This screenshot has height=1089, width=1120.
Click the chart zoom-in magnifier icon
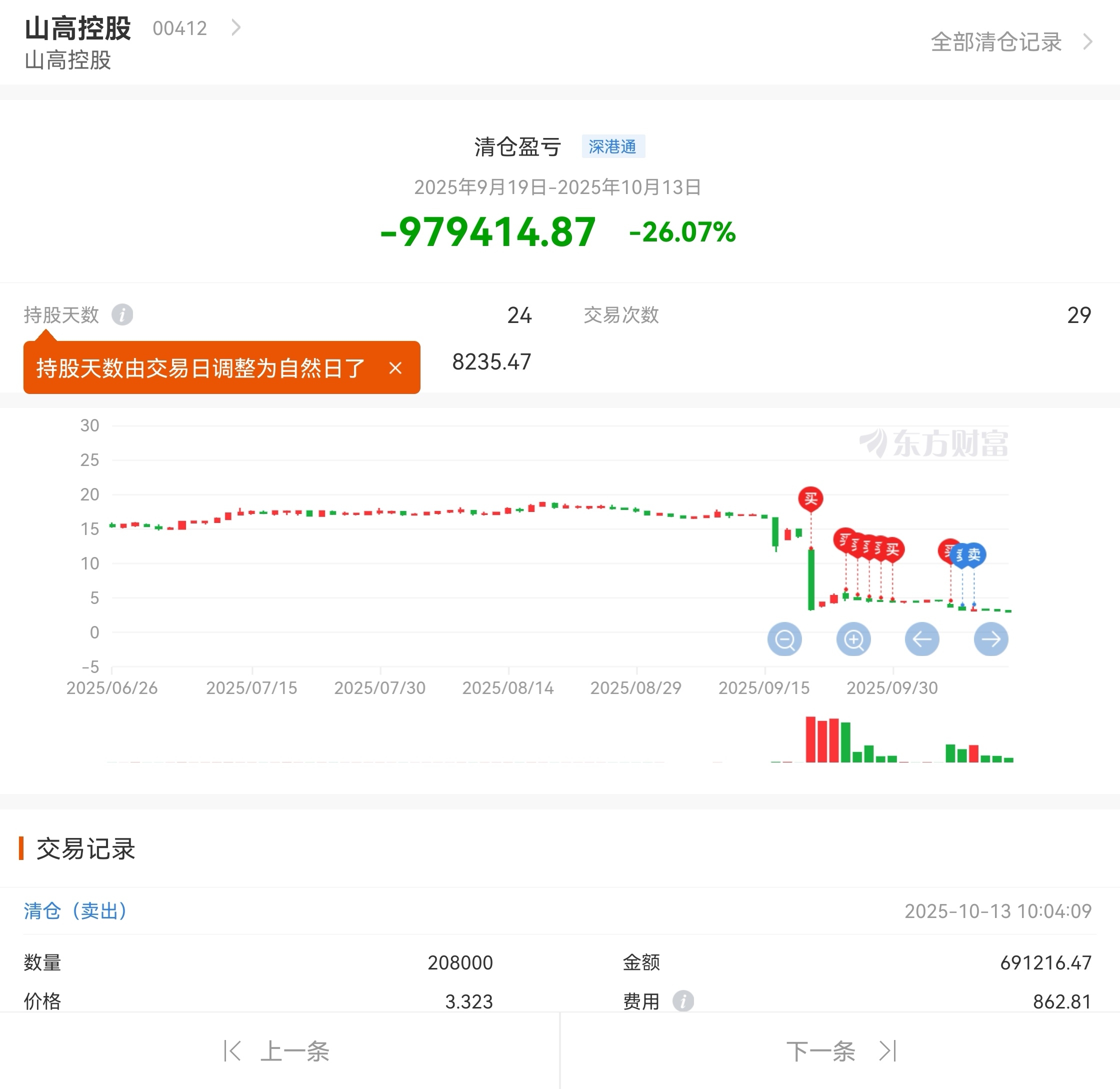(853, 639)
